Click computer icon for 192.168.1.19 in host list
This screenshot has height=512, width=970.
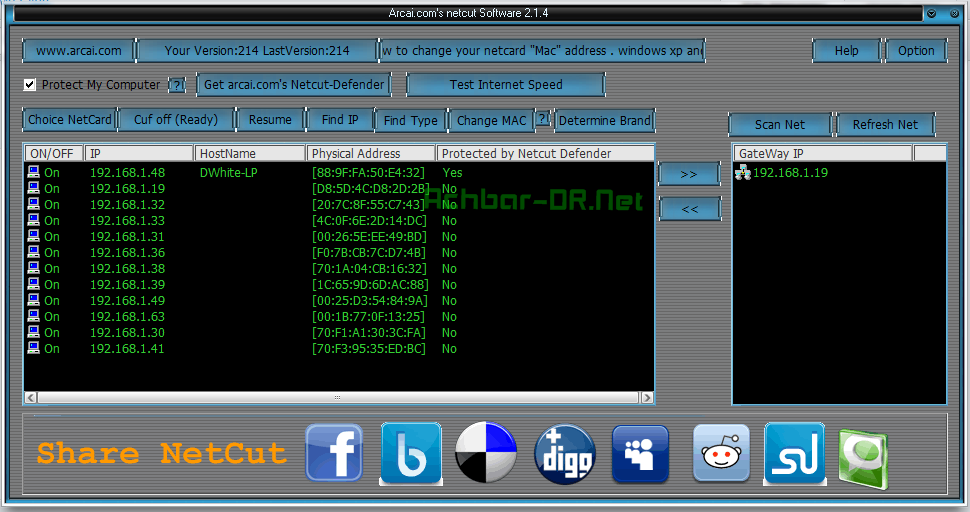(33, 188)
